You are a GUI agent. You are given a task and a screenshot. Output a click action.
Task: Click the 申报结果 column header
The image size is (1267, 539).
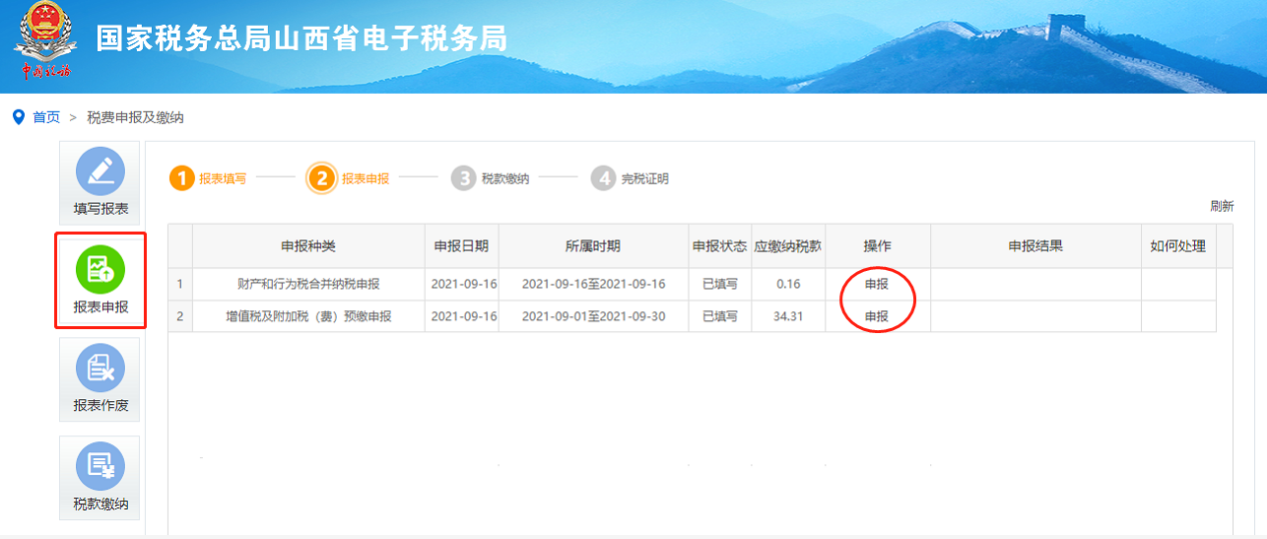pos(1036,246)
